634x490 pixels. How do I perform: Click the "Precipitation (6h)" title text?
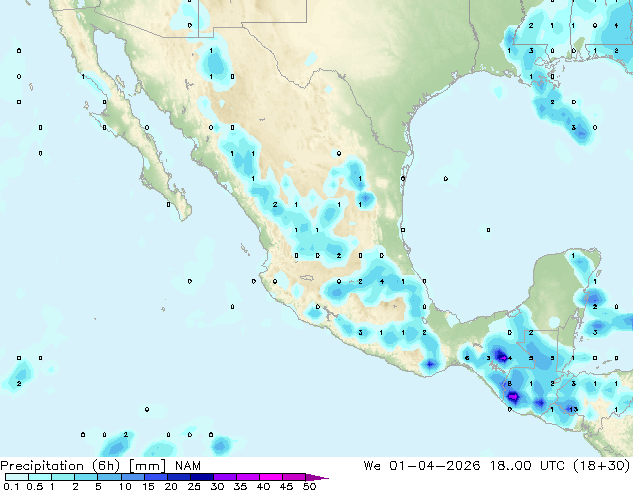coord(60,466)
